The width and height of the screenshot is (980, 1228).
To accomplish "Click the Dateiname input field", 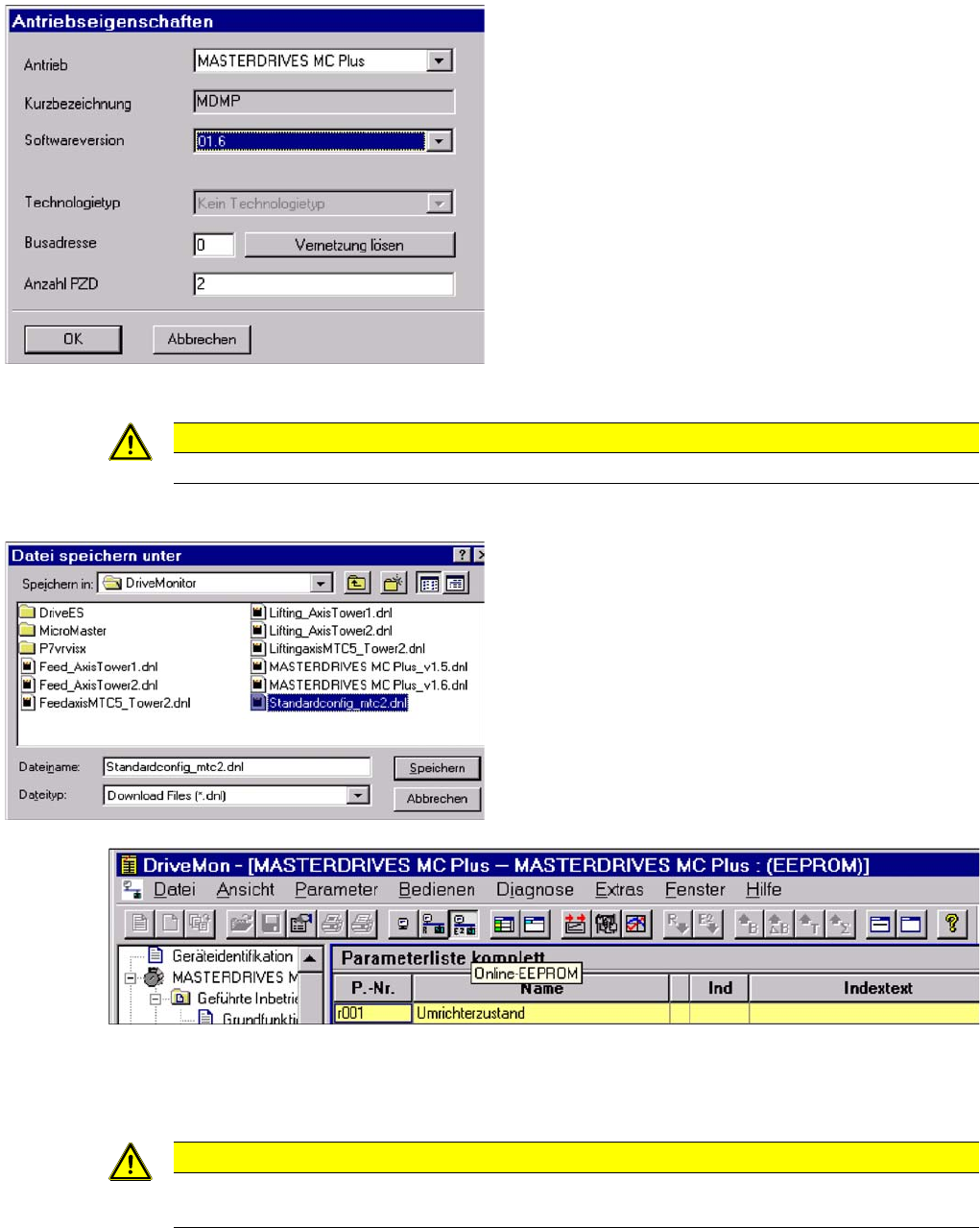I will pos(237,767).
